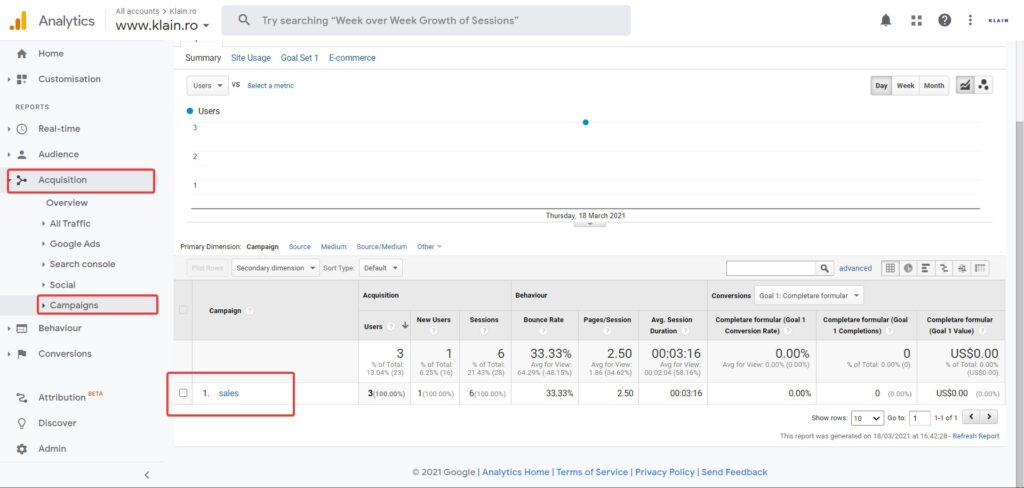The width and height of the screenshot is (1024, 488).
Task: Click the Discover lightbulb icon
Action: point(22,423)
